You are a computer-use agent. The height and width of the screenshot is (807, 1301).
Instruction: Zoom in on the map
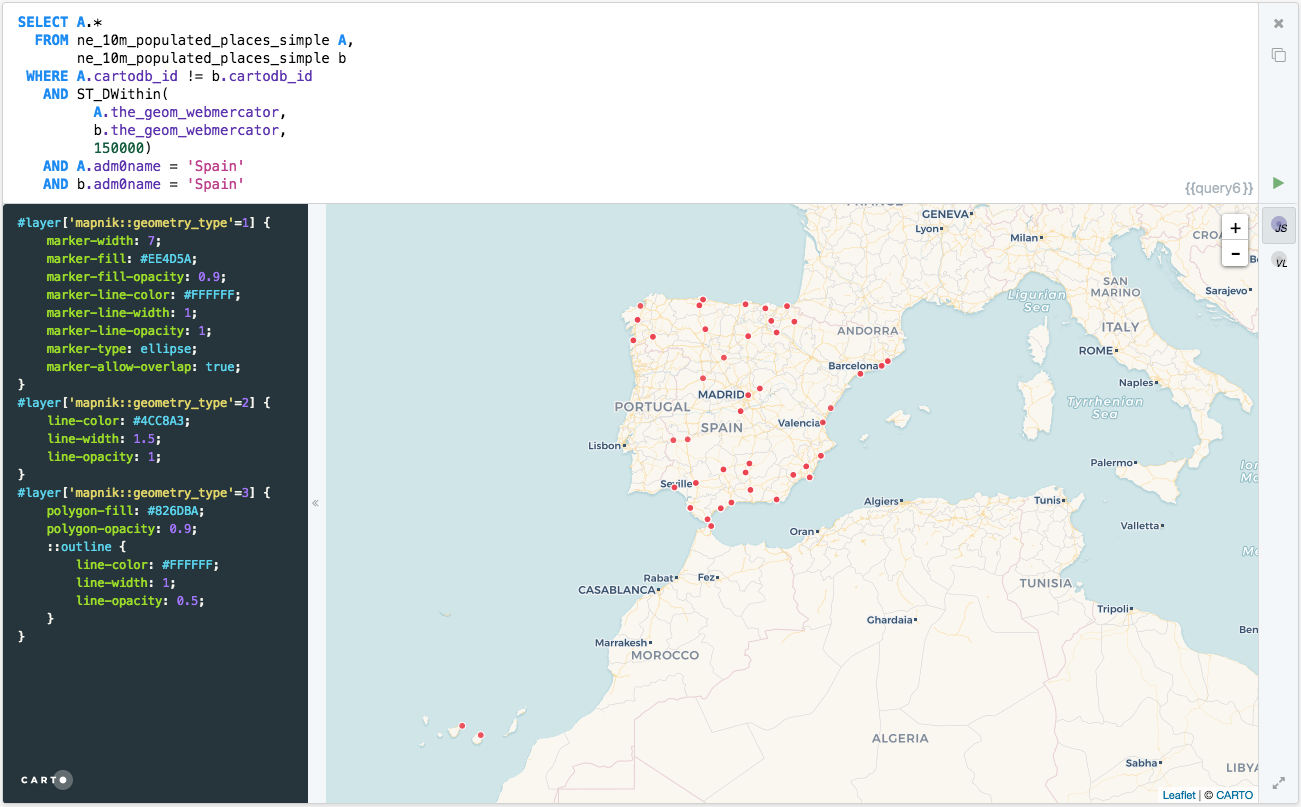(x=1235, y=227)
